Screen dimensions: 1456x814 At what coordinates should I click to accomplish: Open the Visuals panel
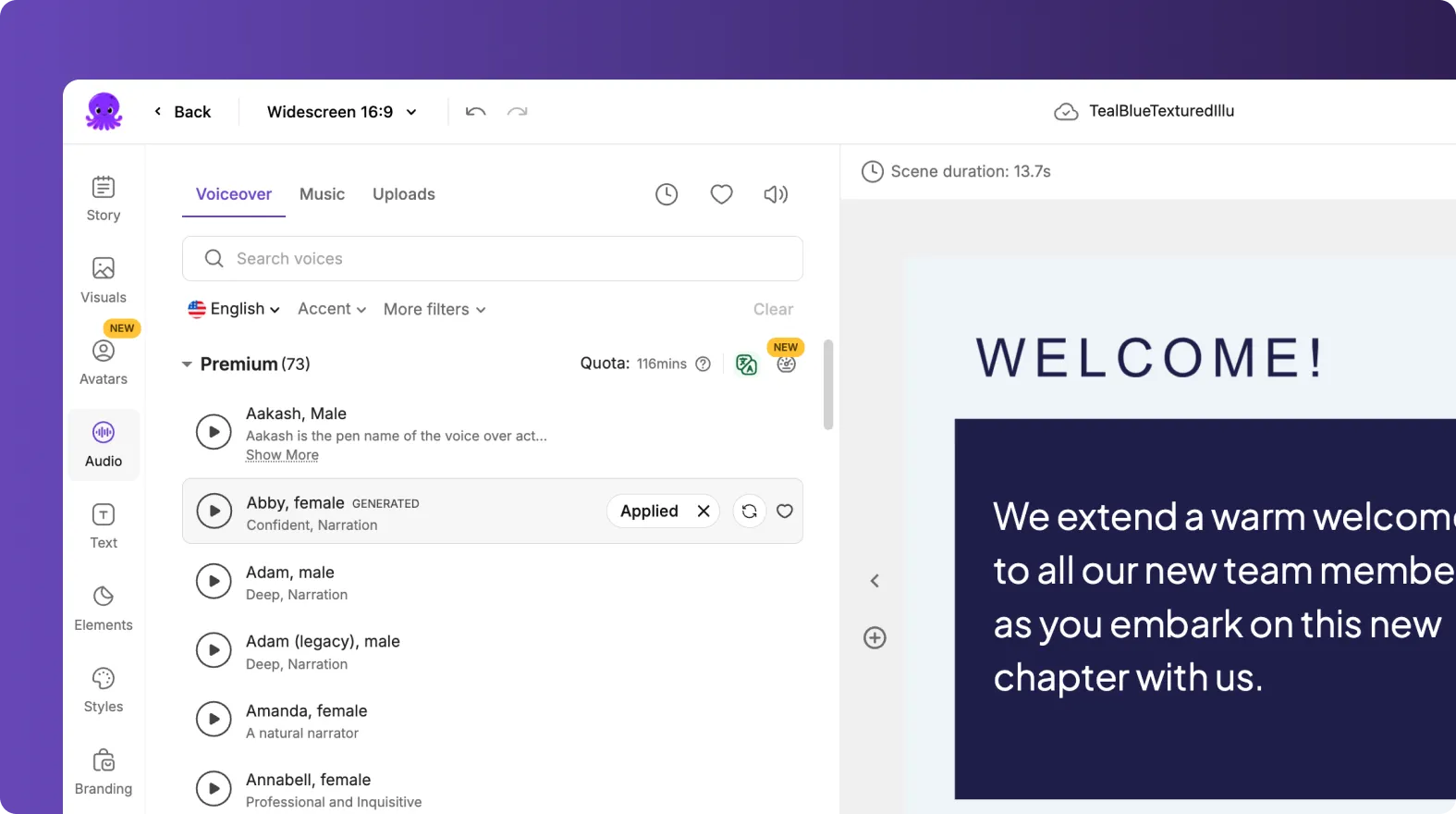point(104,280)
